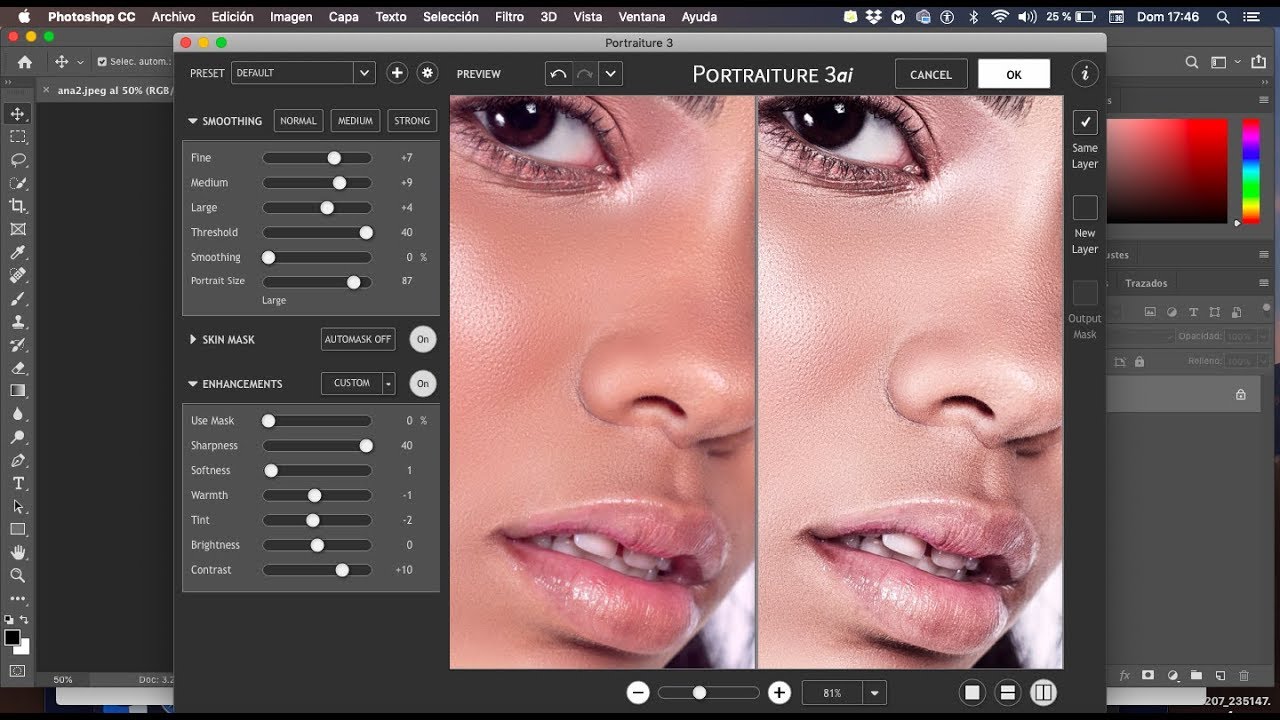
Task: Select the Zoom tool in Photoshop toolbar
Action: (x=18, y=575)
